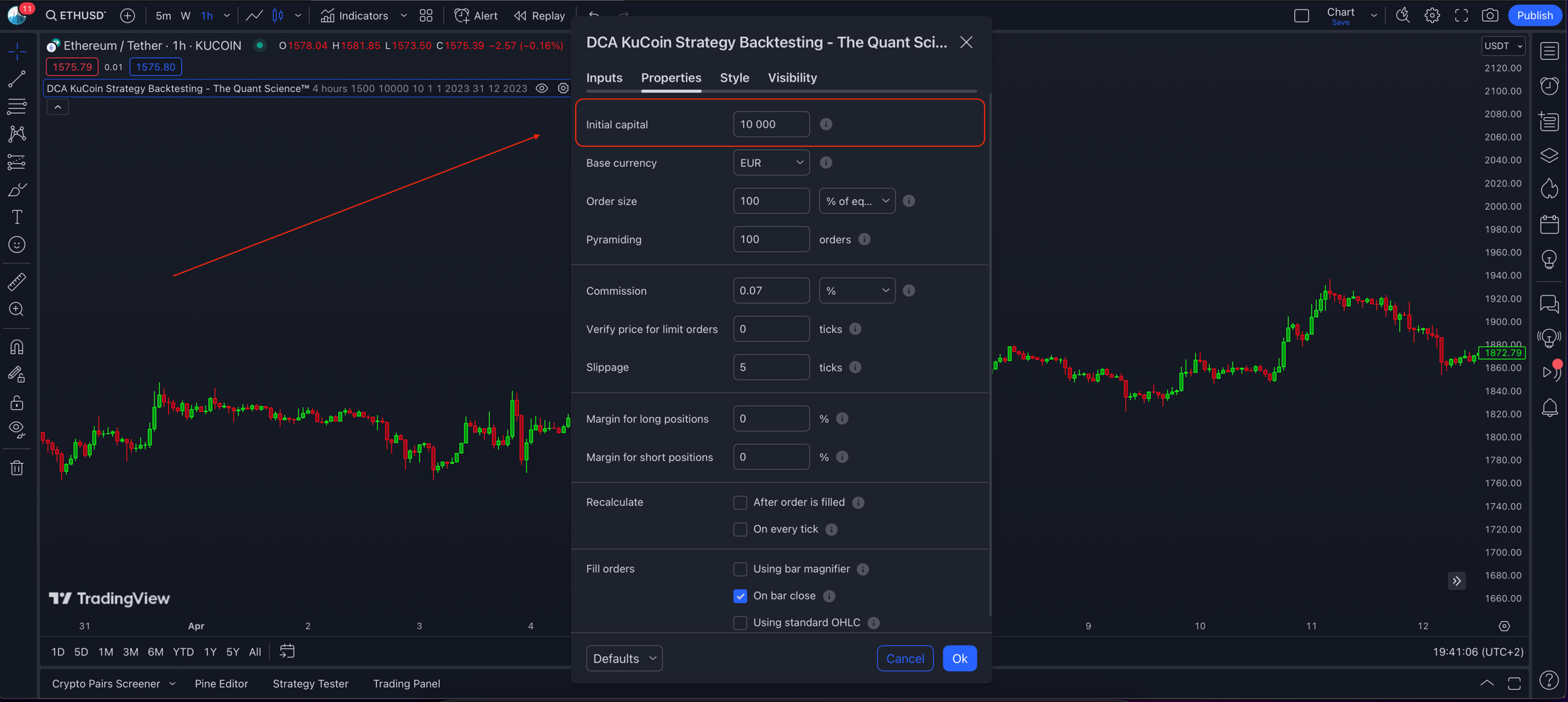Expand the Commission percent type dropdown
This screenshot has height=702, width=1568.
(x=857, y=291)
